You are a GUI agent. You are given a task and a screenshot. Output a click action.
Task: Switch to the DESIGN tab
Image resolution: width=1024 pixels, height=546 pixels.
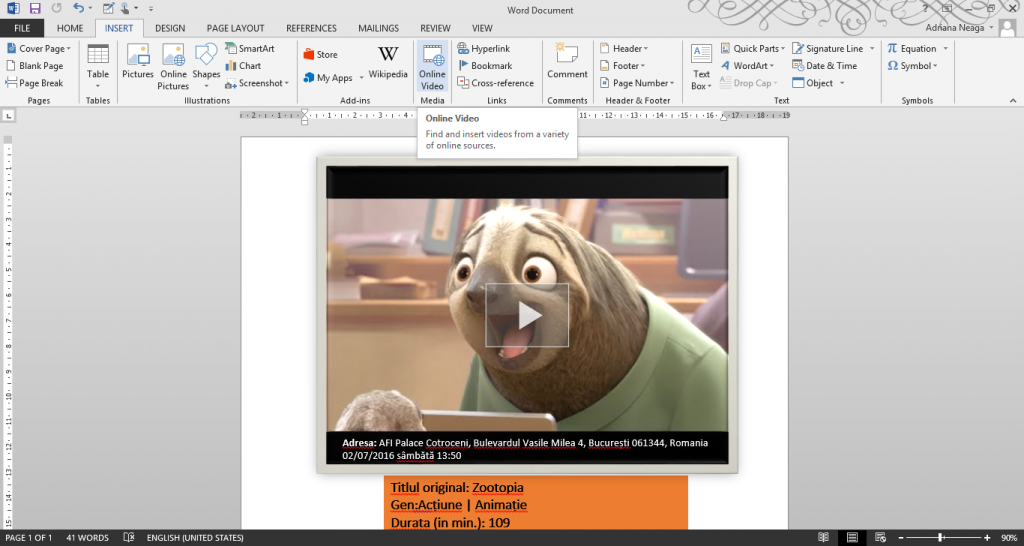point(170,28)
